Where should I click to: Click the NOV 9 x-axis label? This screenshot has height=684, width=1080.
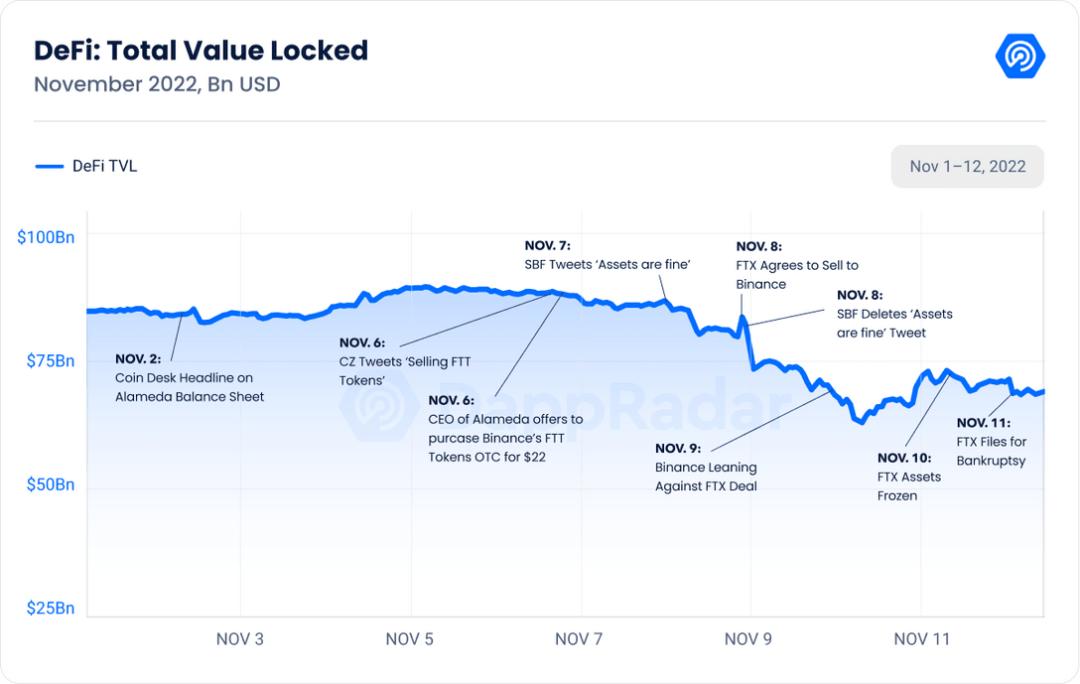point(748,639)
